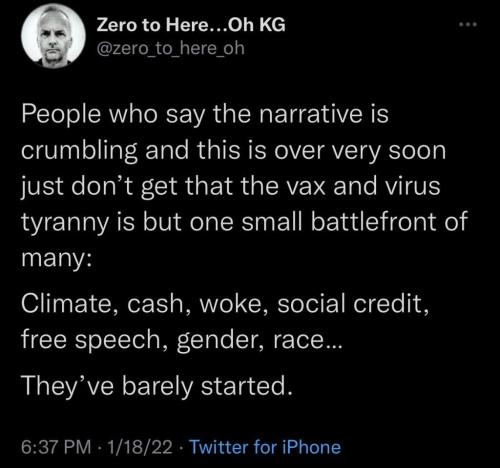This screenshot has width=500, height=468.
Task: Select the @zero_to_here_oh handle
Action: point(171,48)
